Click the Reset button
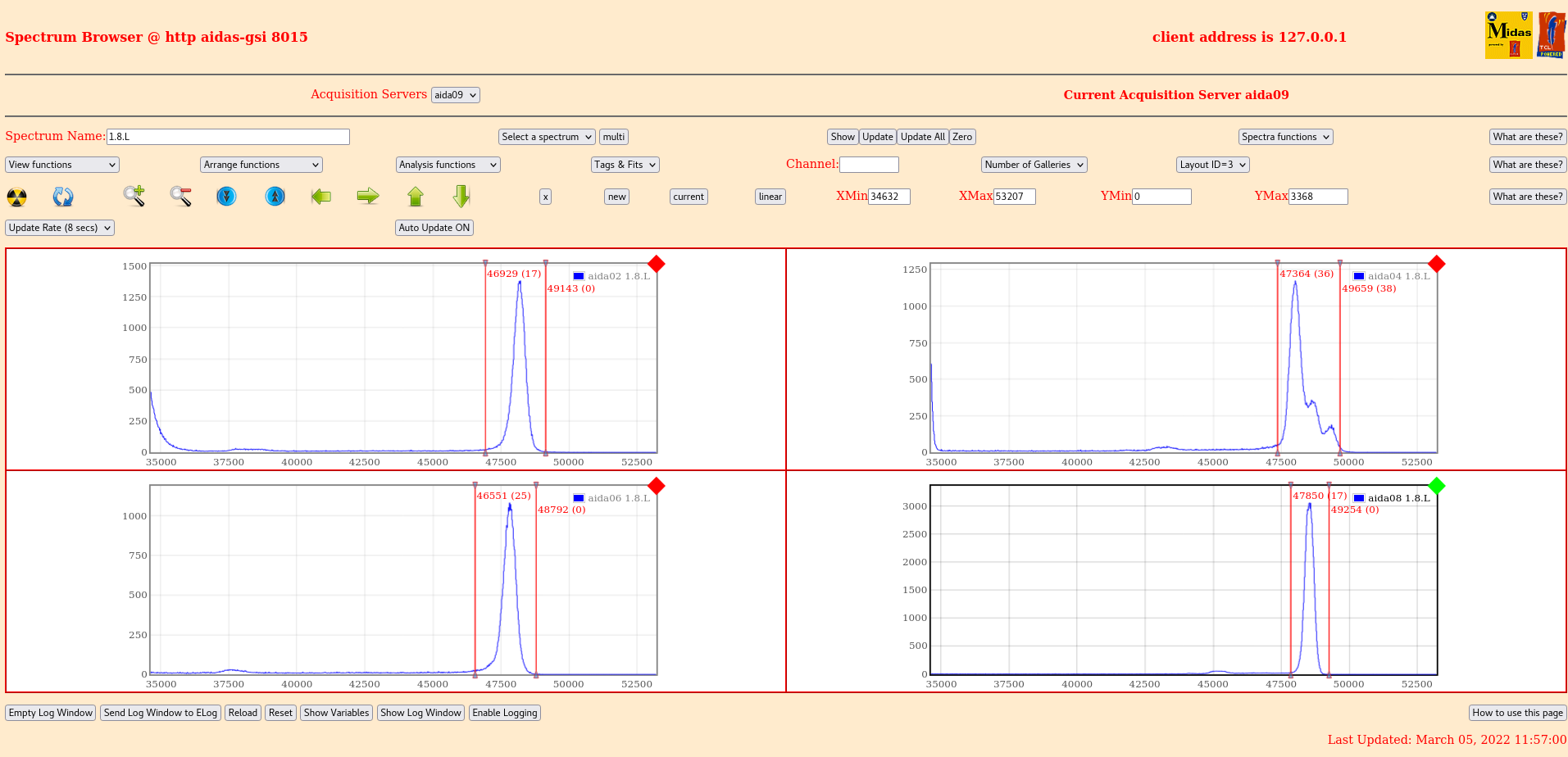Screen dimensions: 1568x757 coord(280,713)
